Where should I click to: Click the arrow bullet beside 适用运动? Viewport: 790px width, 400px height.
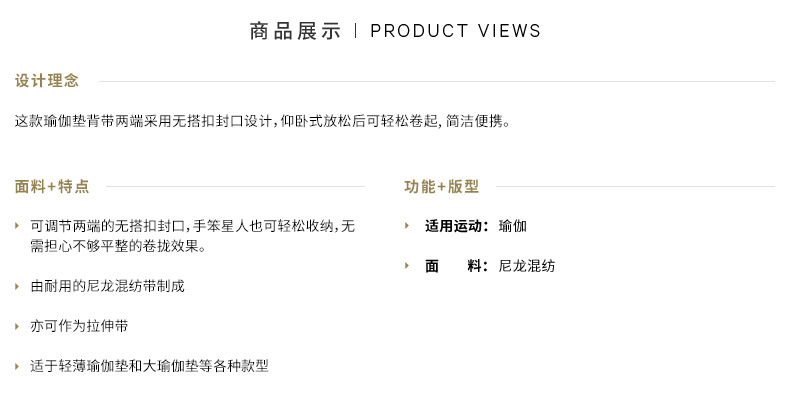coord(407,226)
